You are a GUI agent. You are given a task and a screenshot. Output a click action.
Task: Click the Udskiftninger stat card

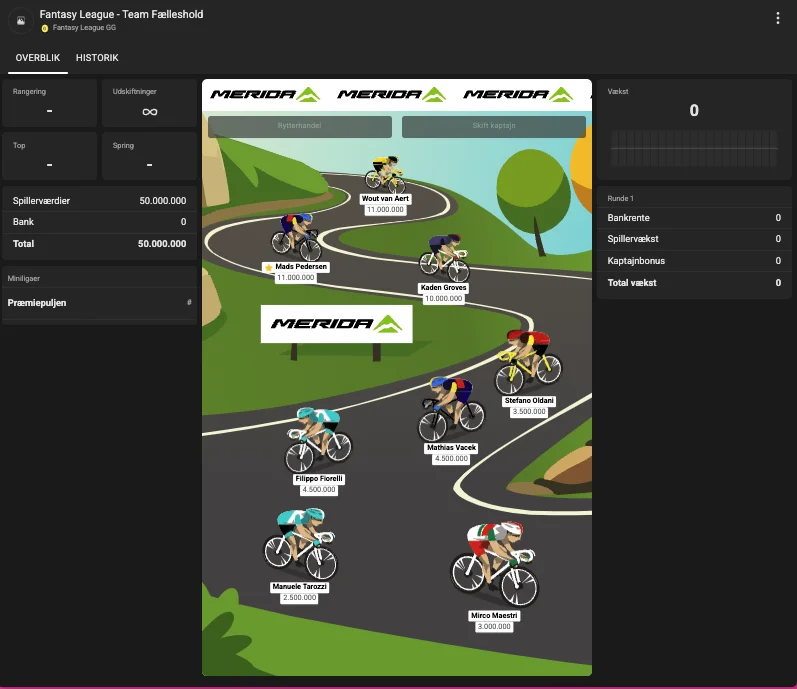point(149,103)
